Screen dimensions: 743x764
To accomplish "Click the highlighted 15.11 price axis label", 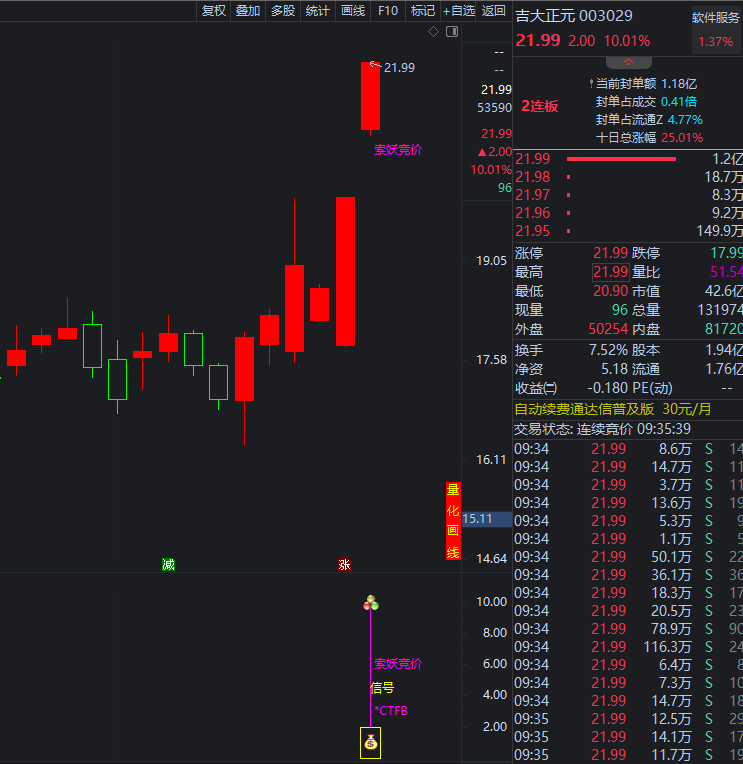I will pos(487,519).
